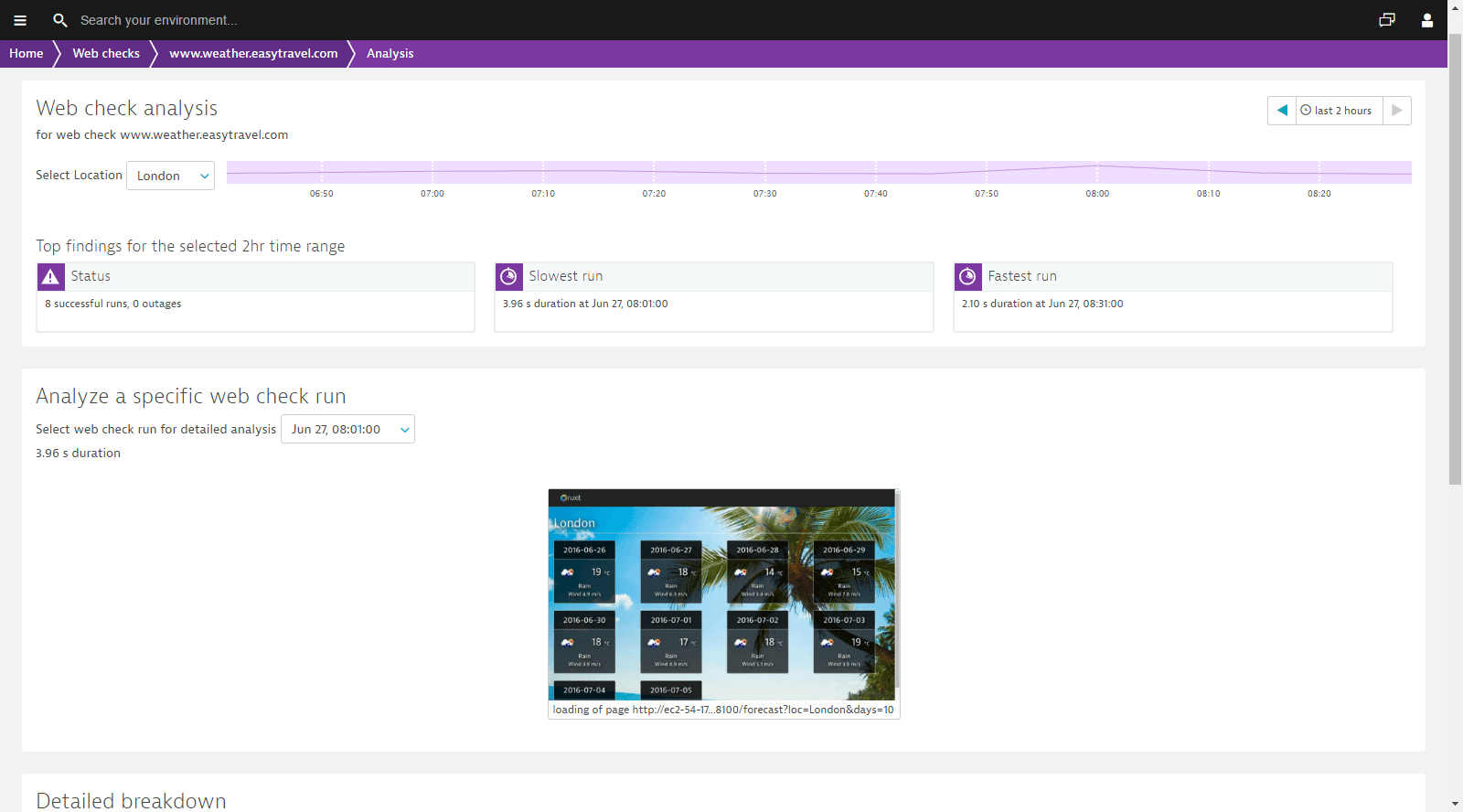Open the London forecast screenshot thumbnail
Screen dimensions: 1463x812
(x=722, y=594)
